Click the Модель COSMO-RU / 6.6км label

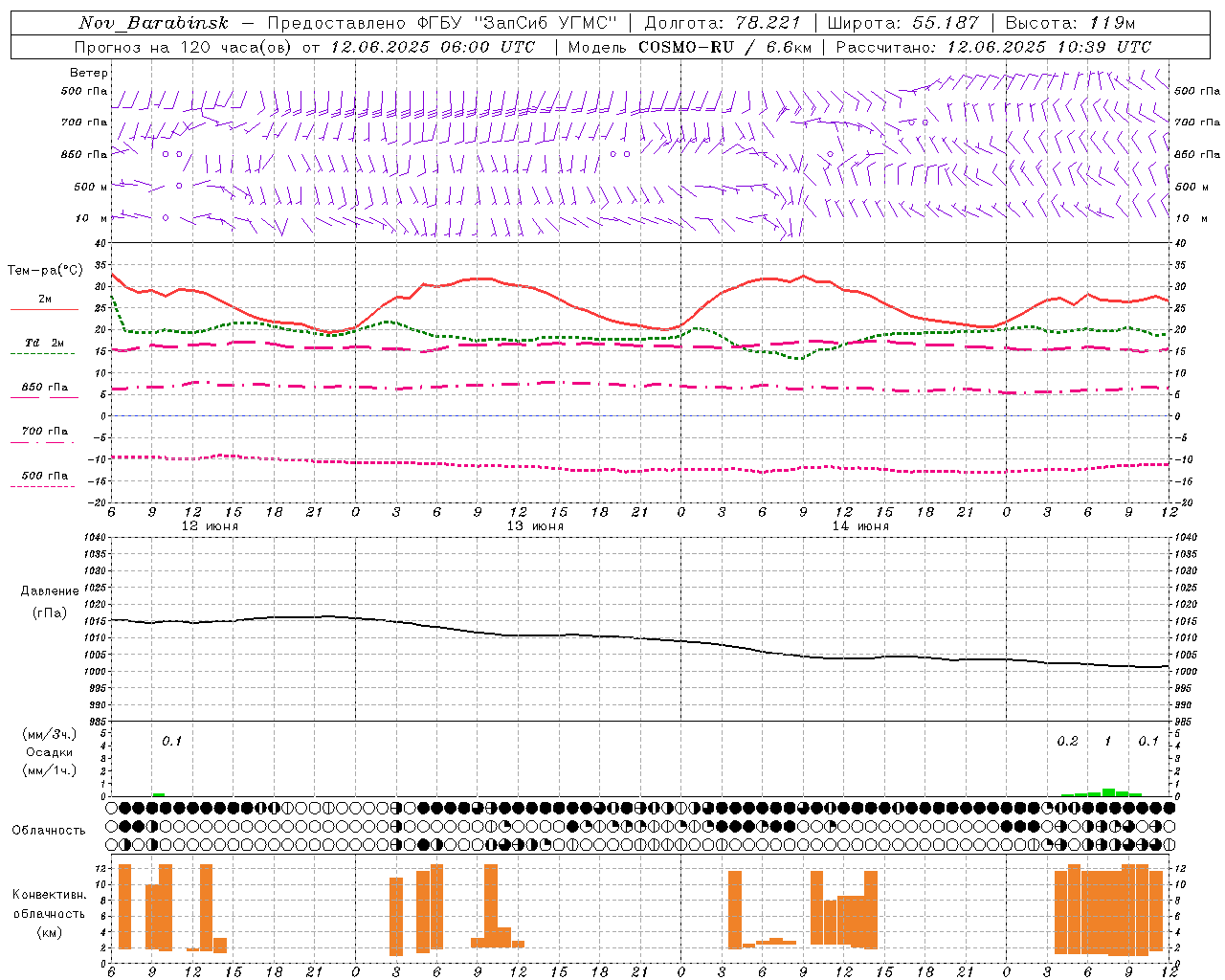pos(688,47)
